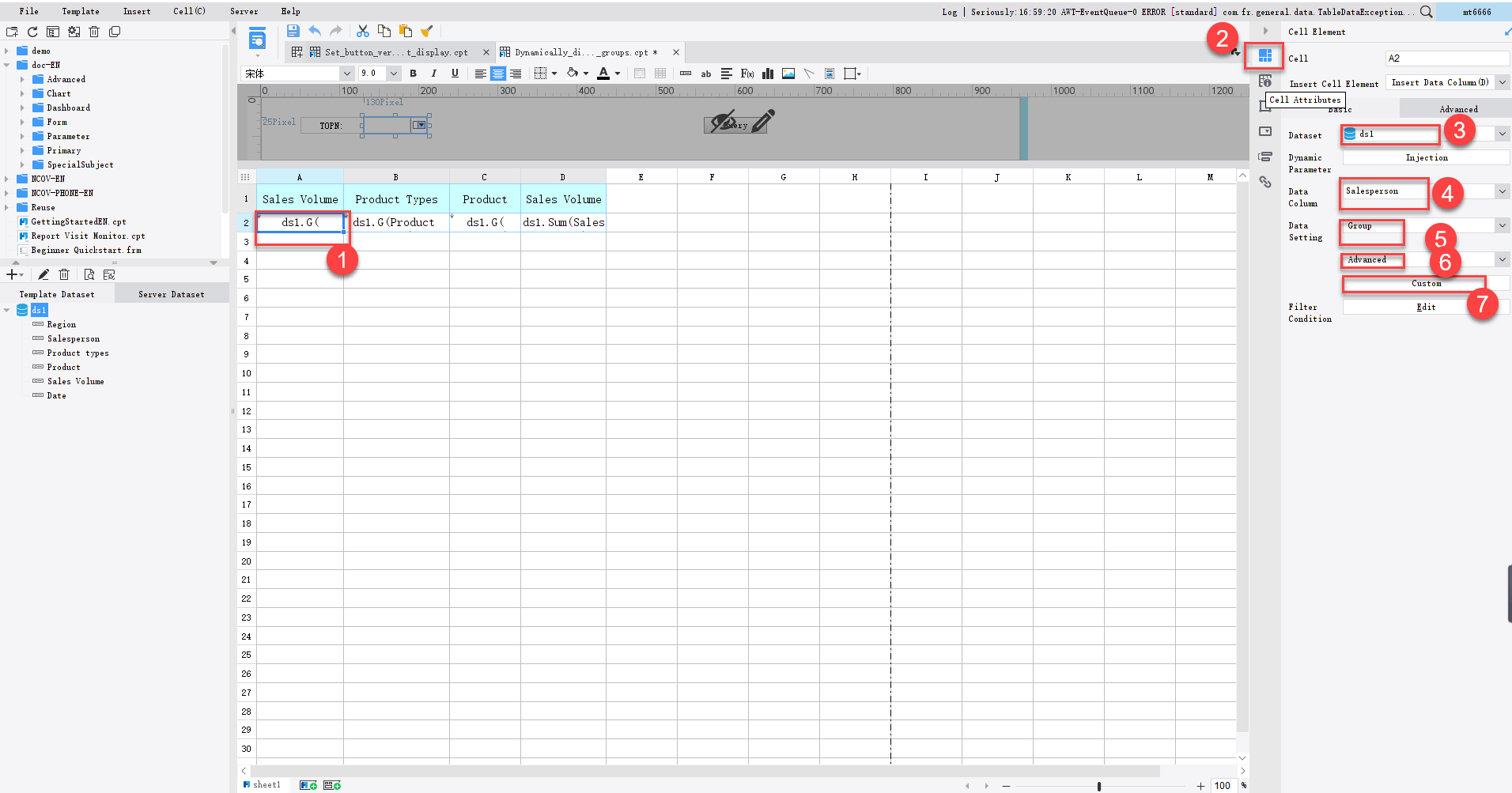Edit the dataset using the pencil icon
Screen dimensions: 1512x793
(43, 274)
